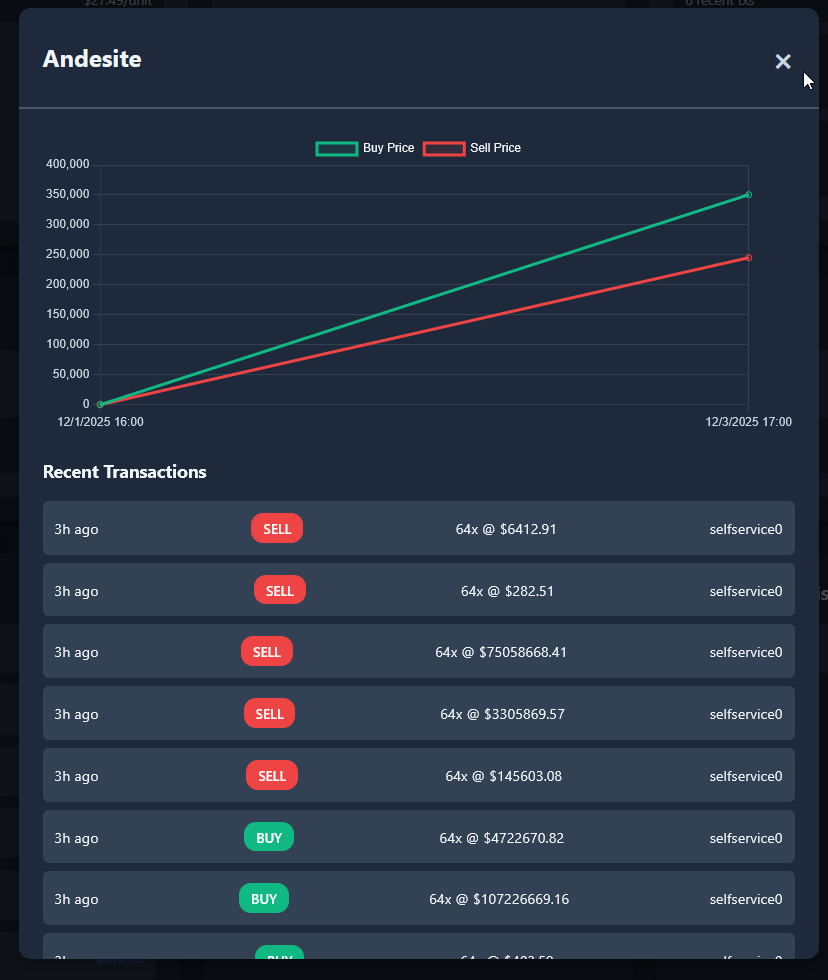This screenshot has height=980, width=828.
Task: Click BUY badge on the $4722670.82 transaction
Action: (269, 838)
